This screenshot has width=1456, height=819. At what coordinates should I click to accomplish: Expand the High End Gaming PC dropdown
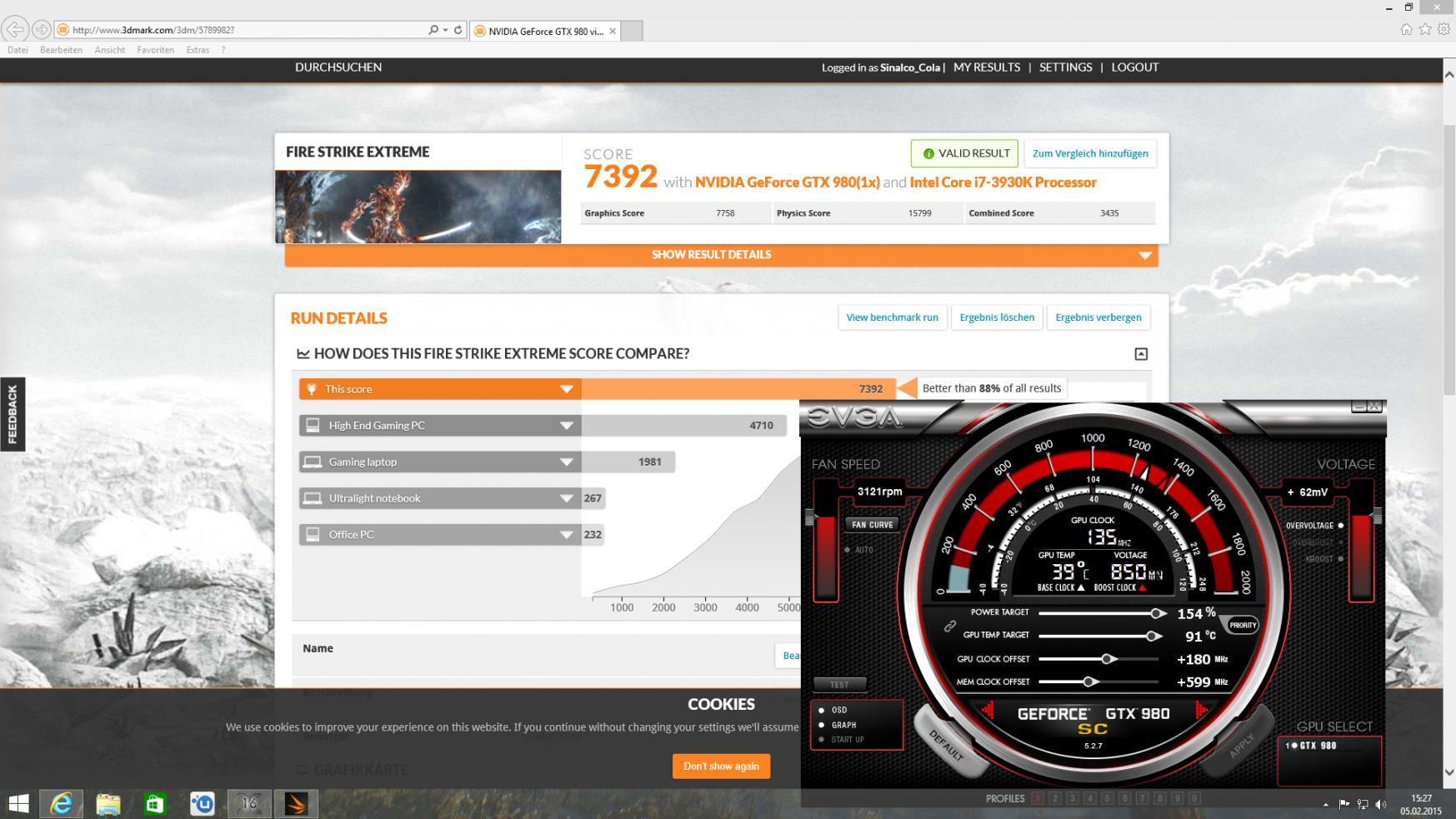click(x=567, y=425)
